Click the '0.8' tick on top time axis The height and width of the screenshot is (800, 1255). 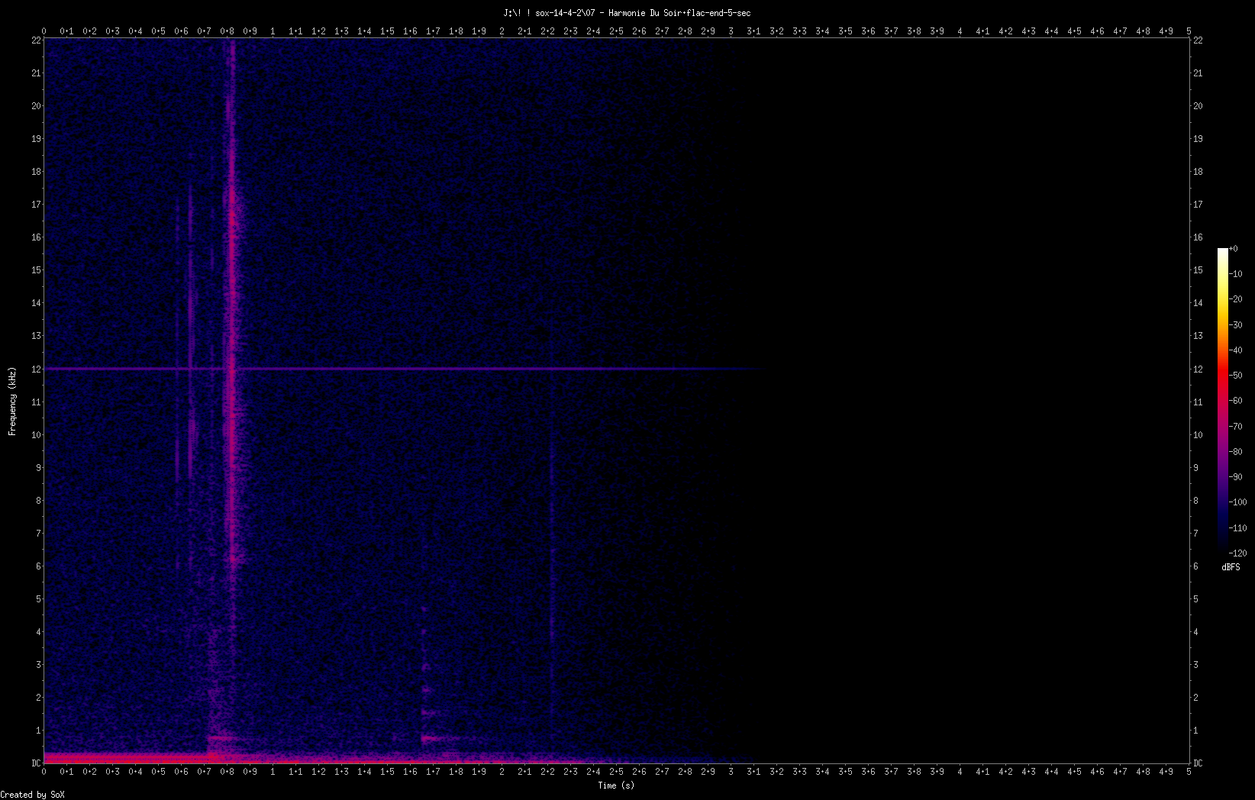227,31
